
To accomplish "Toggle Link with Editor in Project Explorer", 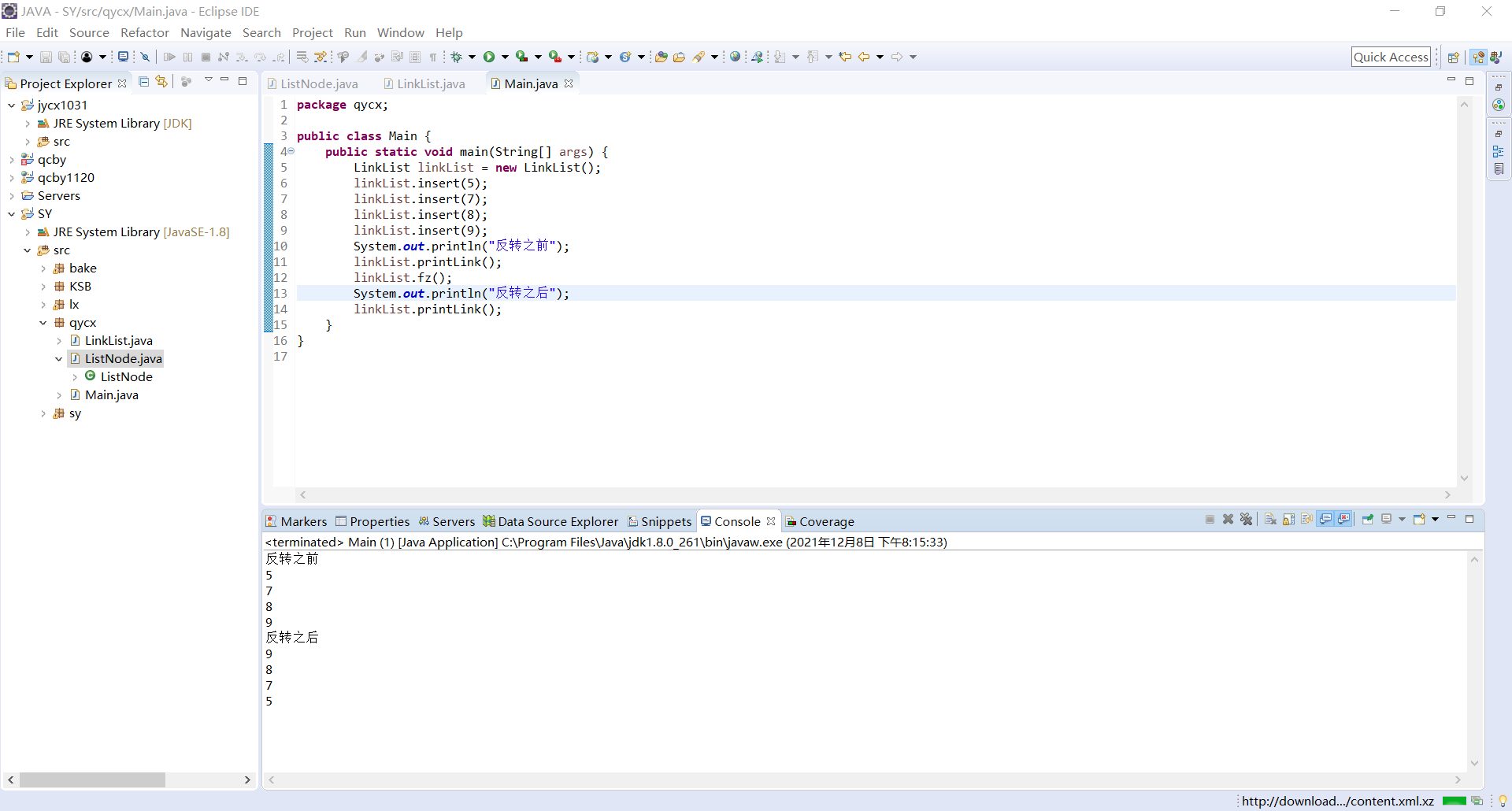I will [161, 82].
